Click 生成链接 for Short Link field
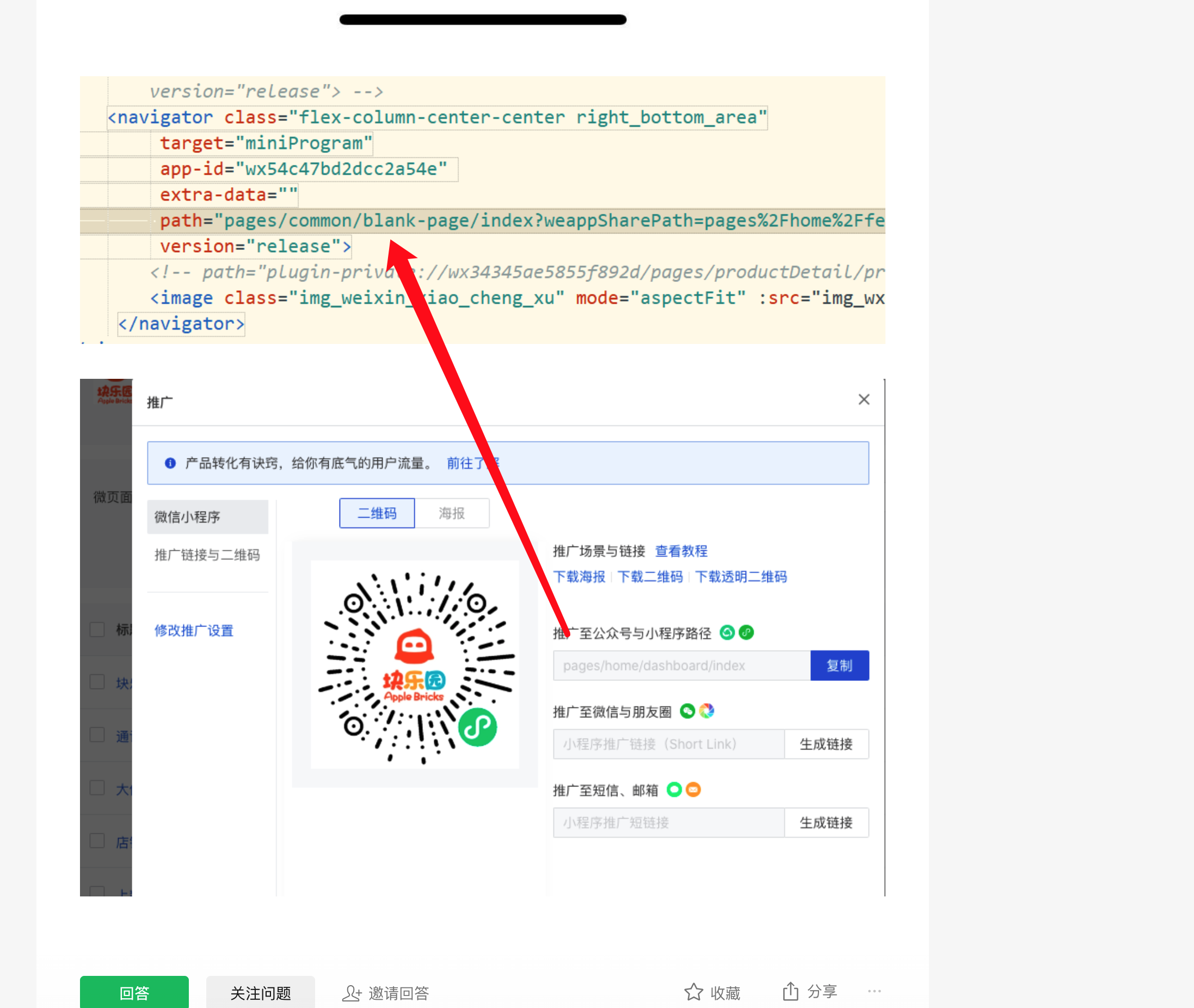Image resolution: width=1194 pixels, height=1008 pixels. 826,744
